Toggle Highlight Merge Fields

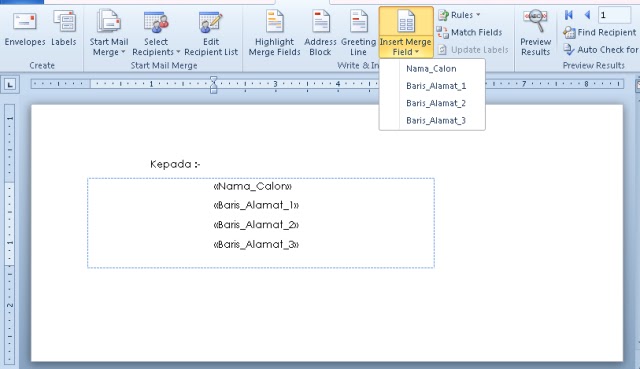(274, 34)
